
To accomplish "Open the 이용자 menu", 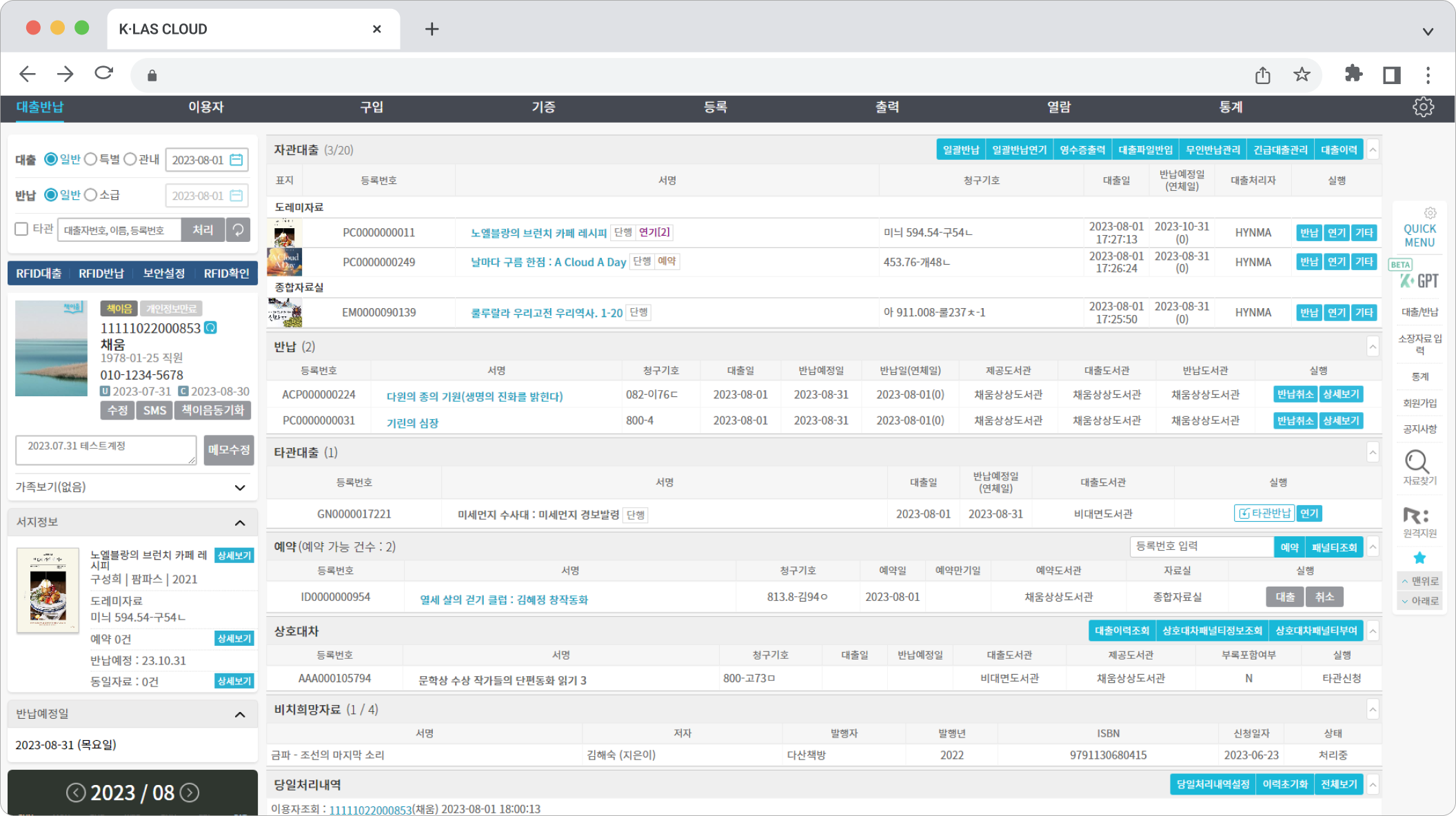I will pyautogui.click(x=205, y=108).
